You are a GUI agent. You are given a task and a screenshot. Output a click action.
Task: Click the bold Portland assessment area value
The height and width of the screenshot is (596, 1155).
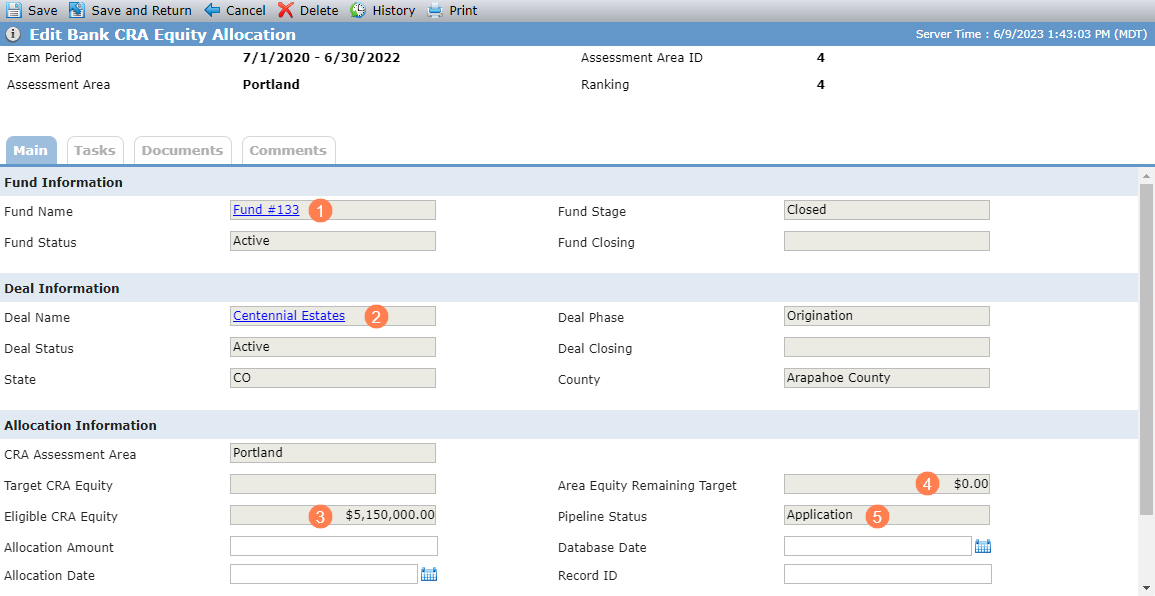tap(271, 85)
